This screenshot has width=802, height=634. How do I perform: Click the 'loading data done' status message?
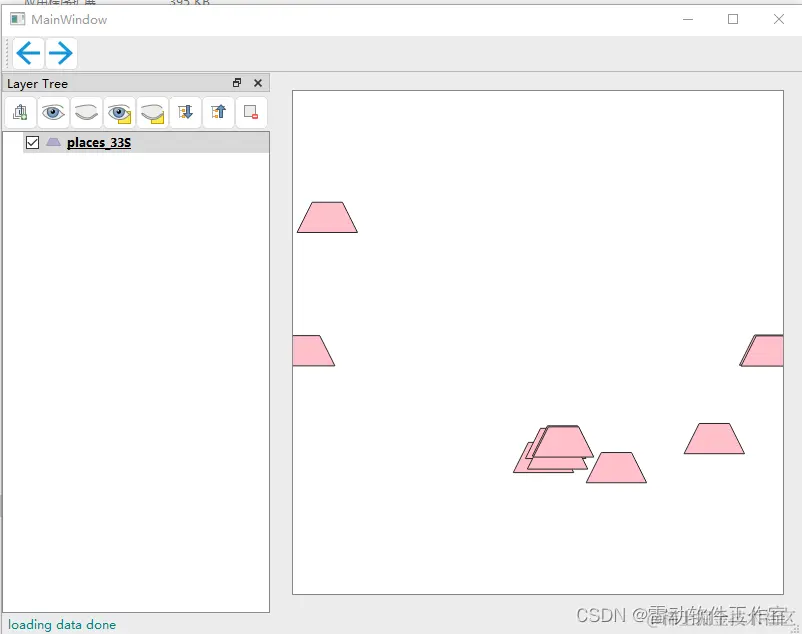click(62, 624)
